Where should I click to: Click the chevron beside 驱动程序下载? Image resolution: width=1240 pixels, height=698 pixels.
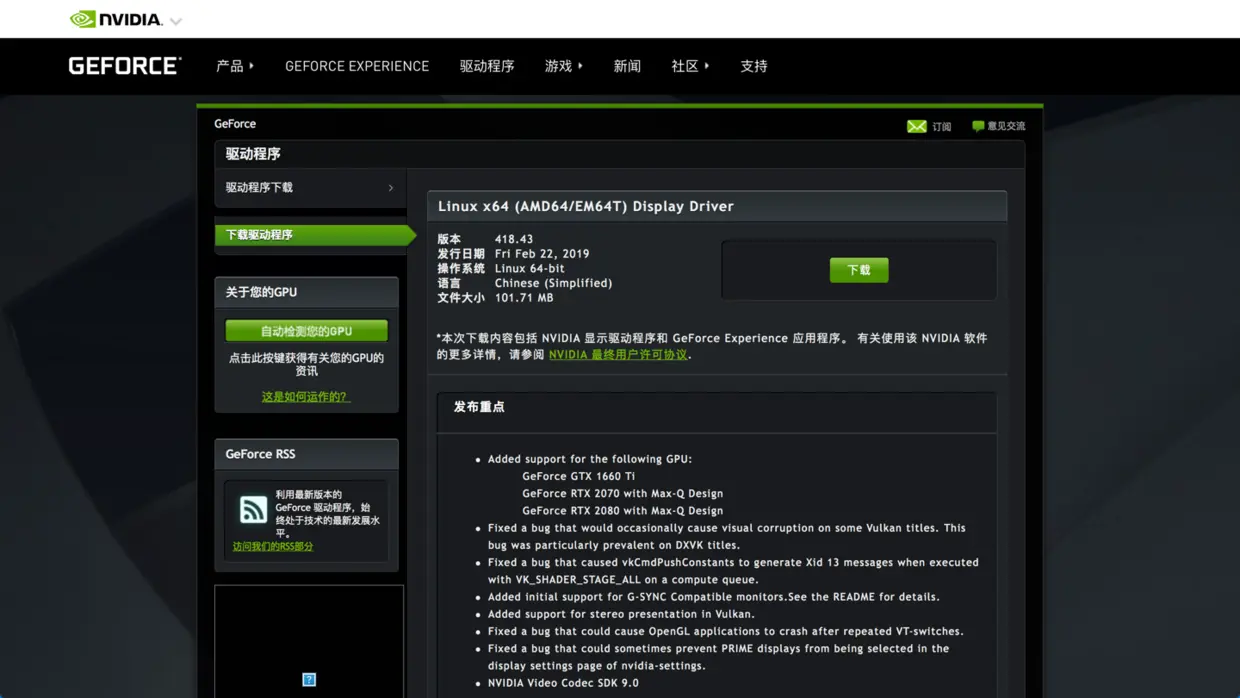(x=391, y=188)
